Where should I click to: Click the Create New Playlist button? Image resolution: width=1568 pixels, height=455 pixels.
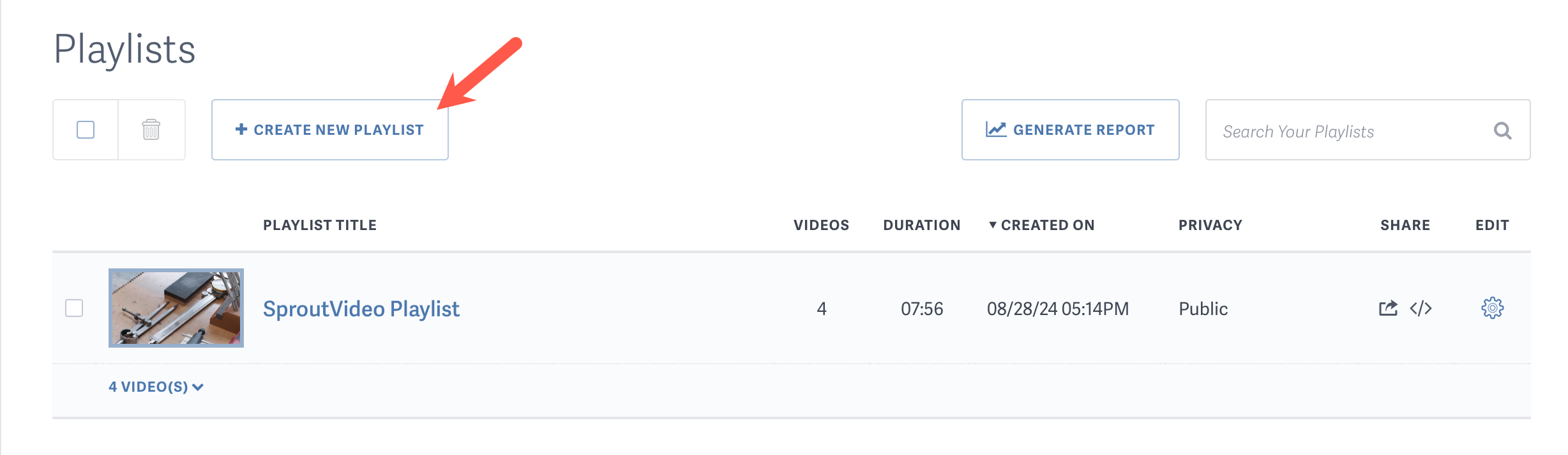click(329, 129)
